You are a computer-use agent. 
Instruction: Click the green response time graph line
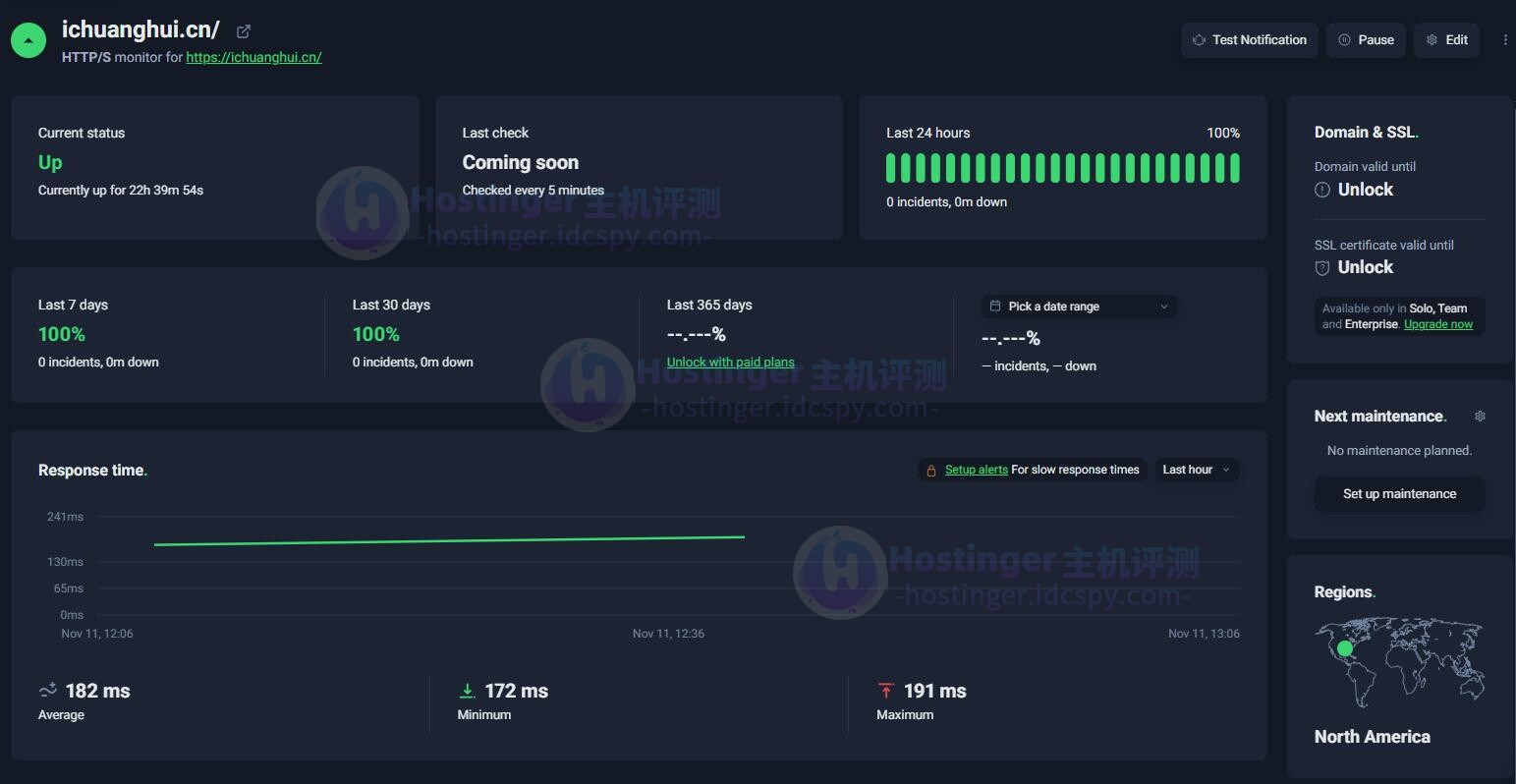449,540
